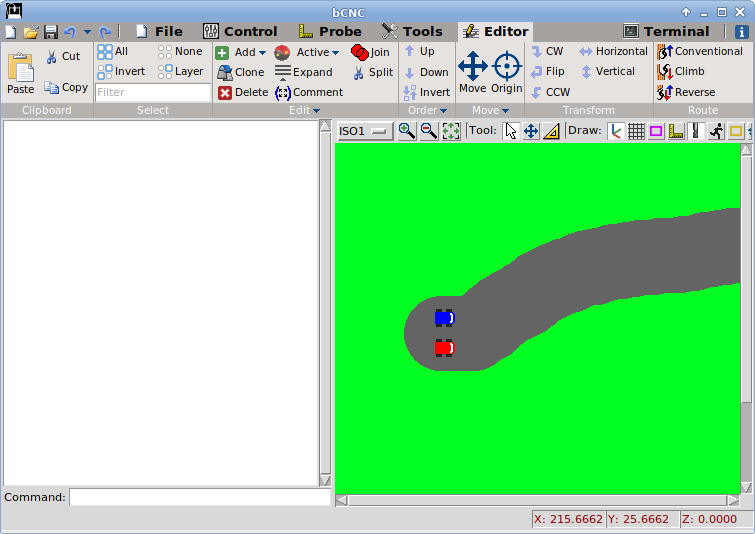
Task: Open the ISO1 view dropdown
Action: (x=366, y=131)
